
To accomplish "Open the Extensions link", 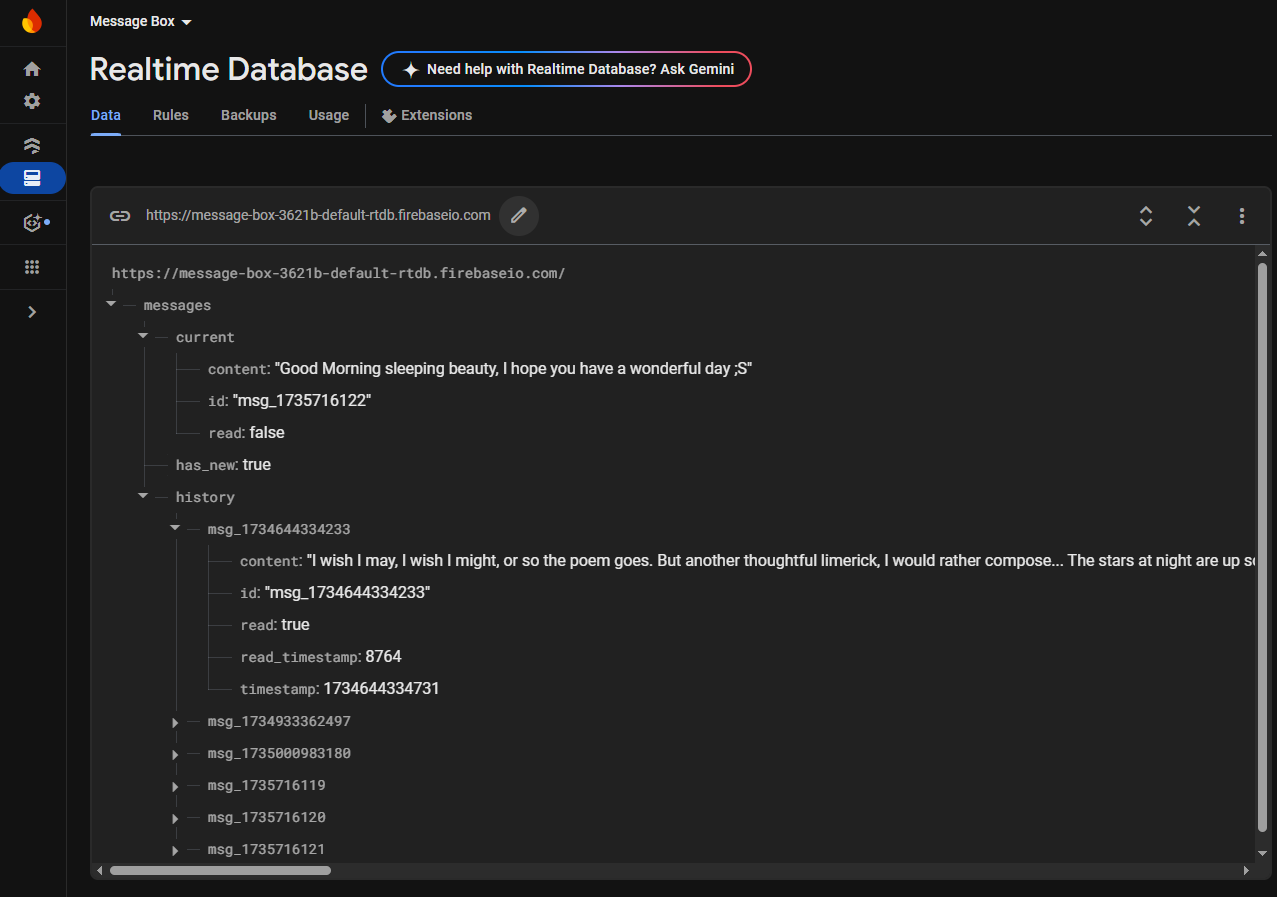I will pyautogui.click(x=427, y=115).
